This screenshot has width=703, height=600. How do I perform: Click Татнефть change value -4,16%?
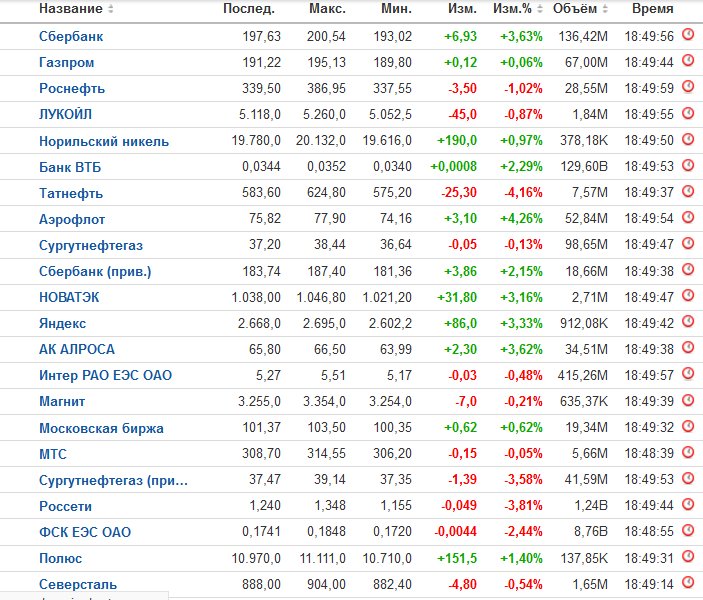523,192
